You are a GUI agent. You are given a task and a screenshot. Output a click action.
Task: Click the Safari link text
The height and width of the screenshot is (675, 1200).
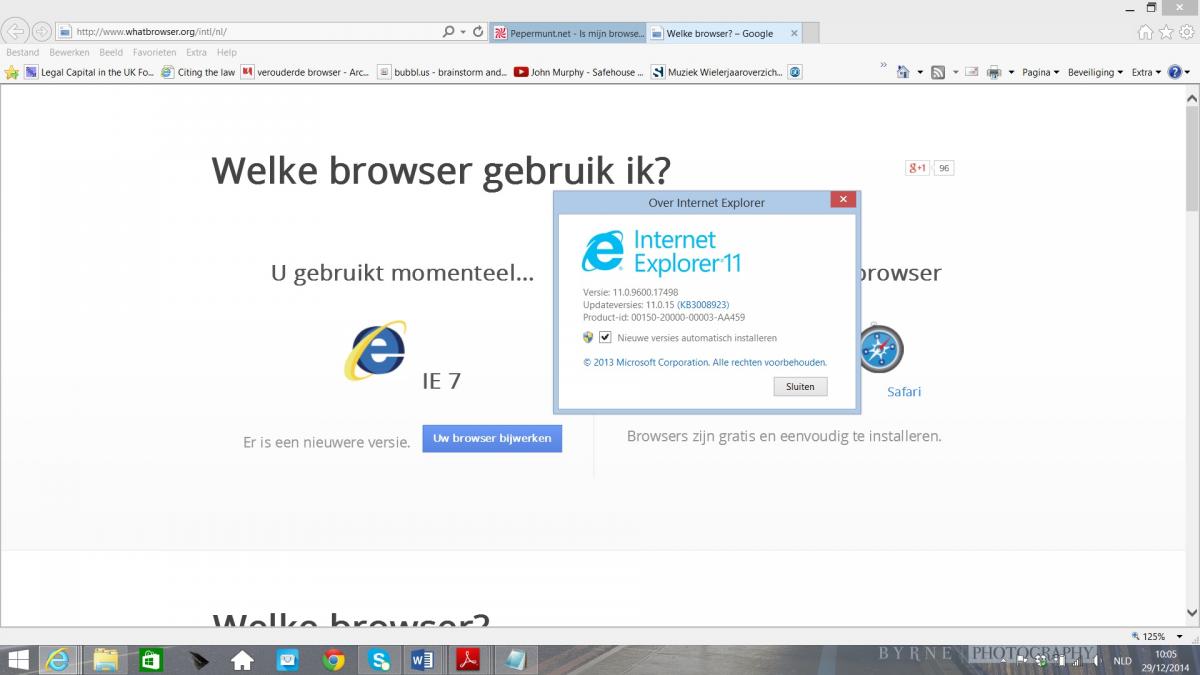point(904,391)
